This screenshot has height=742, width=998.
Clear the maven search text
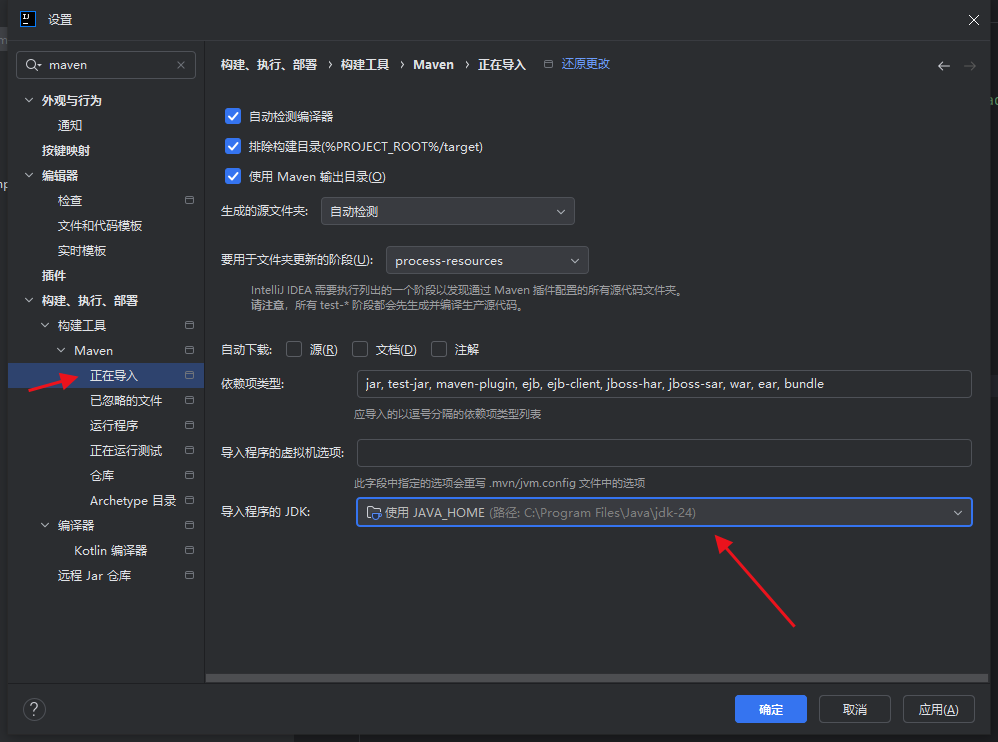pyautogui.click(x=181, y=65)
